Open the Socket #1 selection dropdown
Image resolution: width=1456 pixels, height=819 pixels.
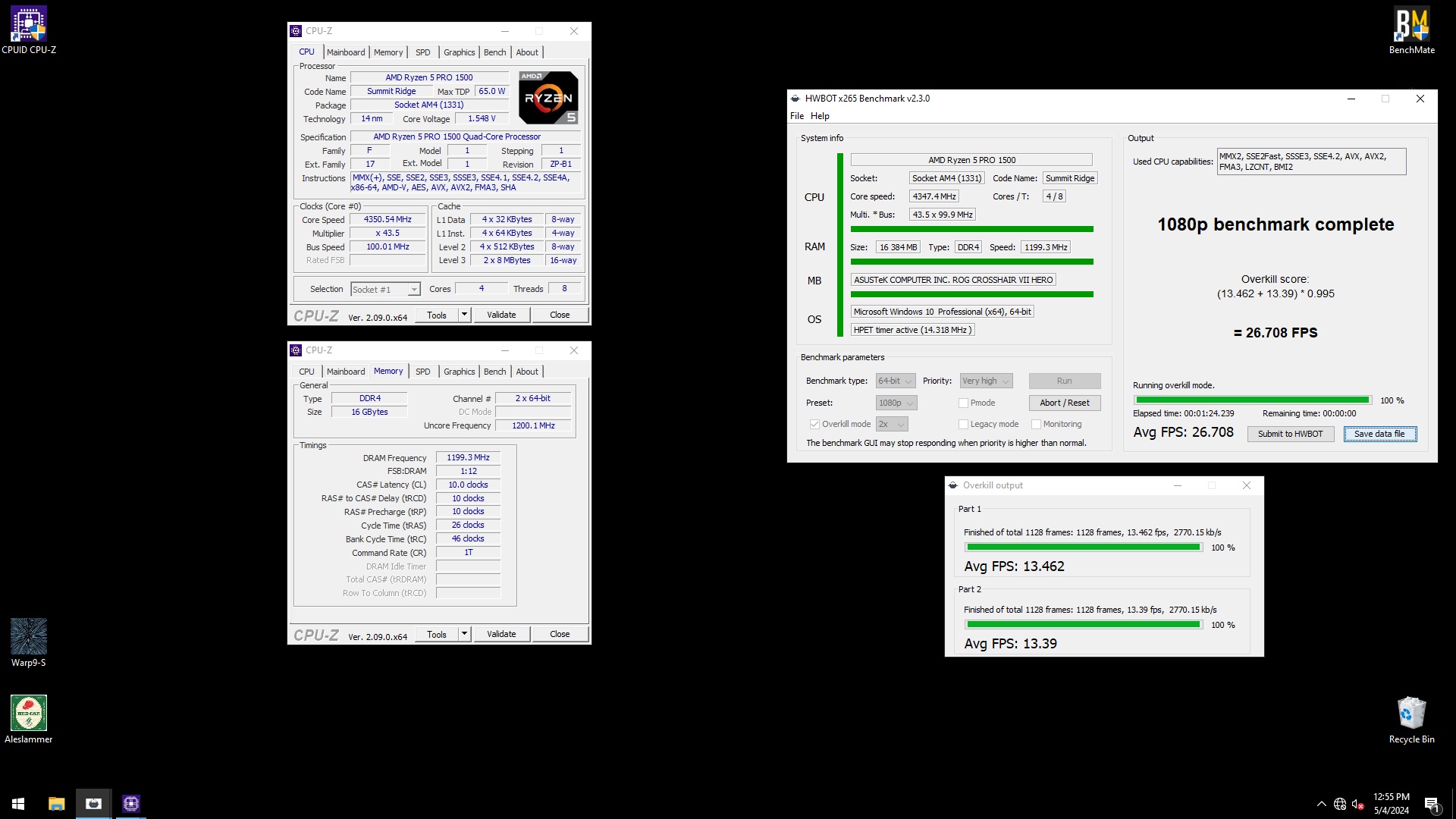click(x=385, y=290)
